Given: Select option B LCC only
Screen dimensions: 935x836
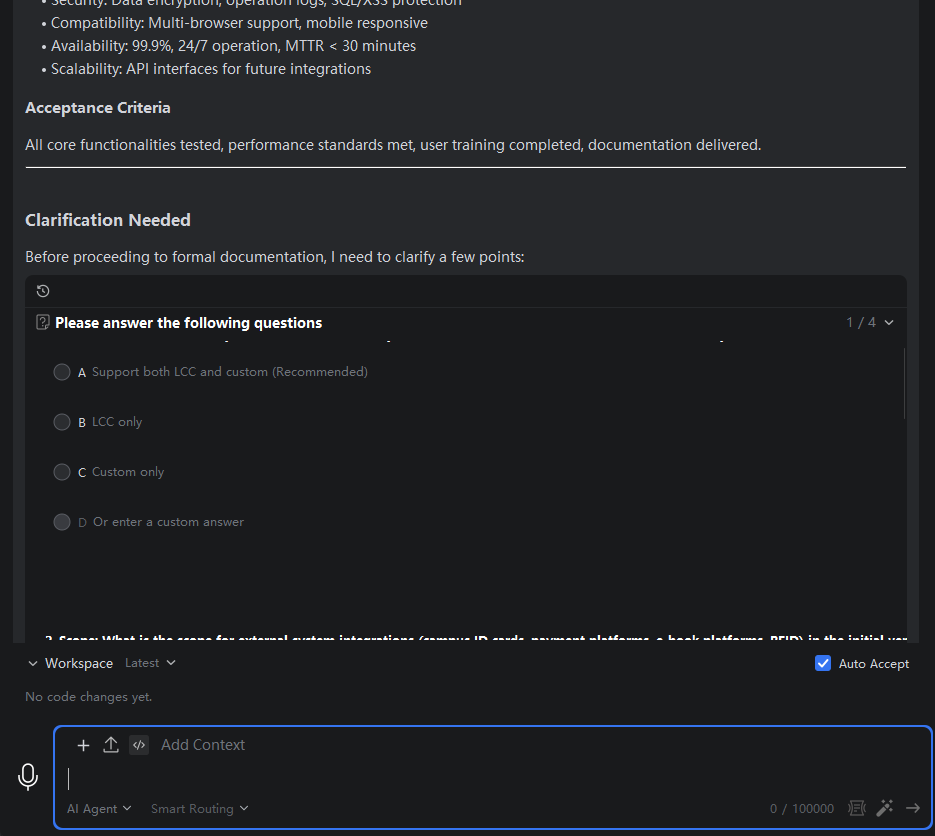Looking at the screenshot, I should 62,422.
